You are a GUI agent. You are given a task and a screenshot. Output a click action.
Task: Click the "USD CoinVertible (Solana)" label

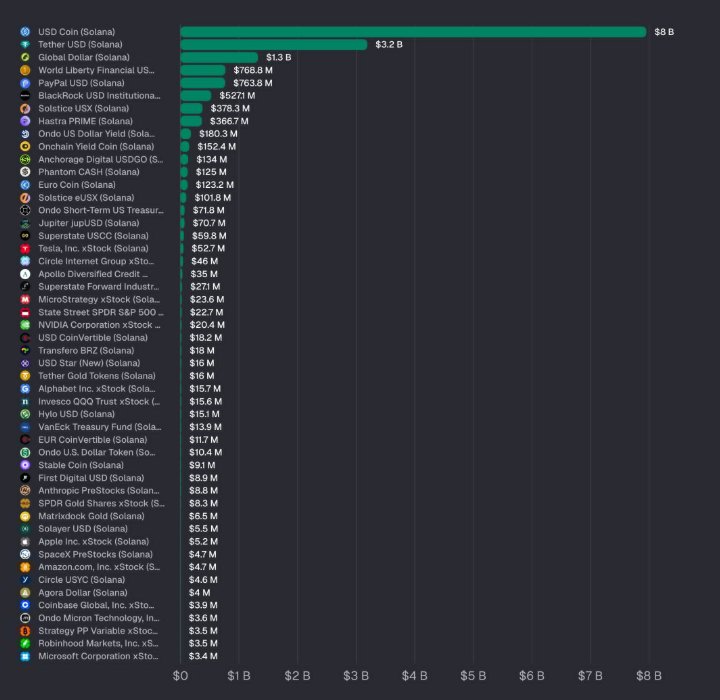(x=93, y=338)
